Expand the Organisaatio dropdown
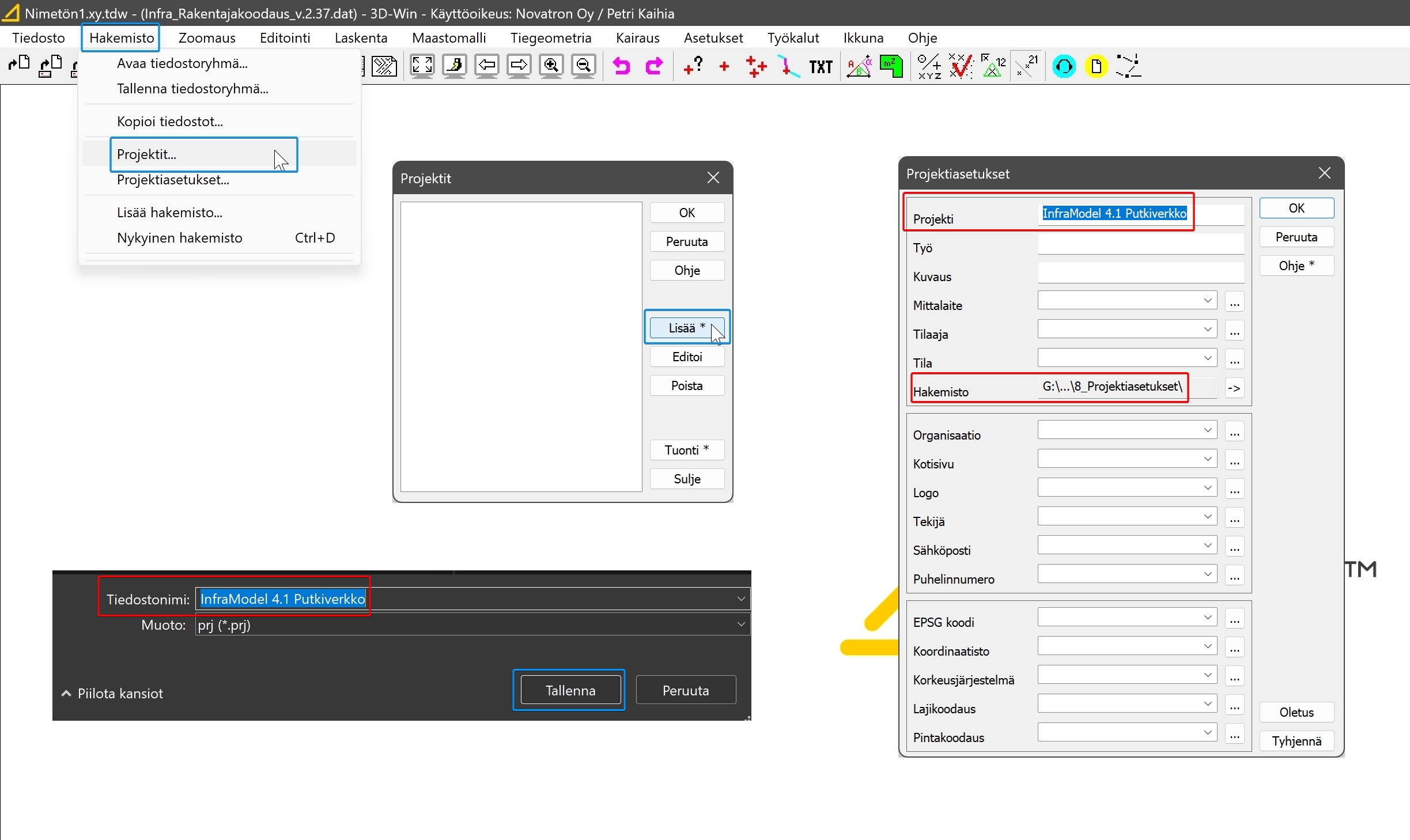Viewport: 1410px width, 840px height. tap(1127, 430)
